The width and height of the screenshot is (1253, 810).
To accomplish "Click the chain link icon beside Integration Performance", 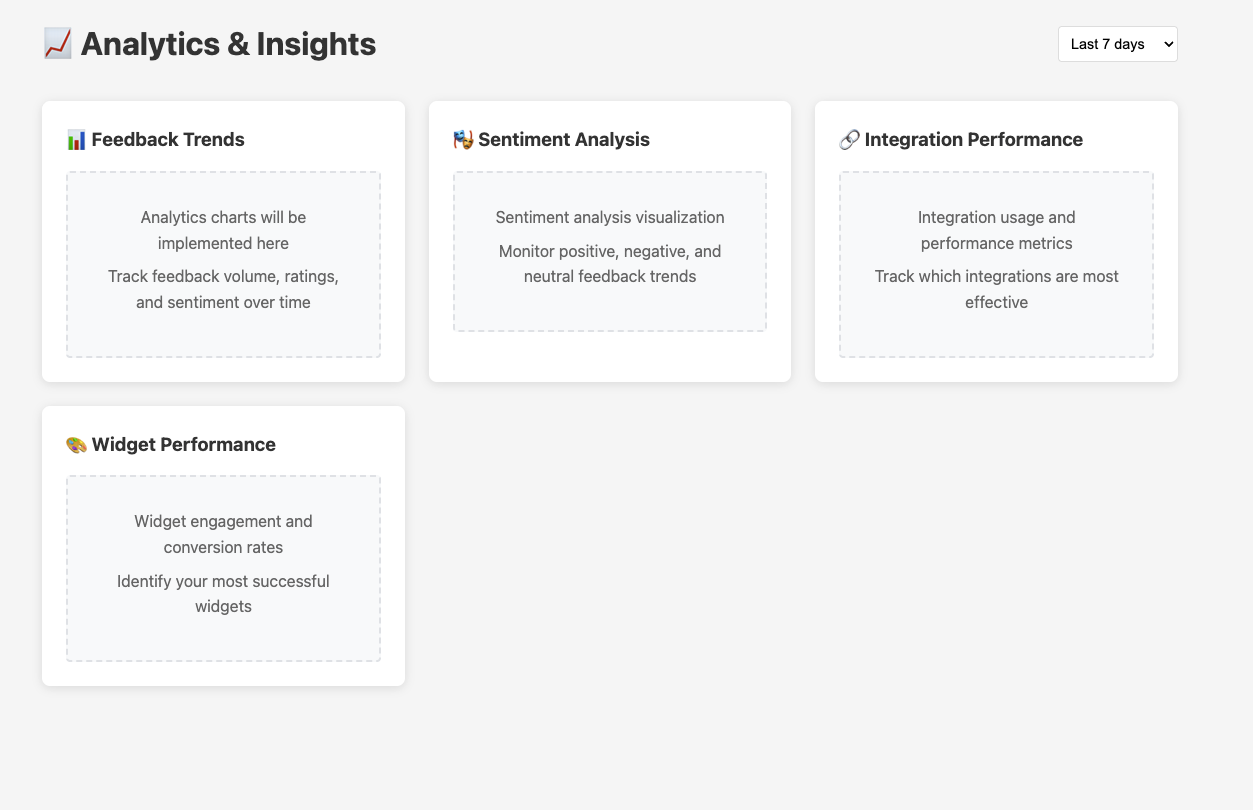I will tap(849, 140).
